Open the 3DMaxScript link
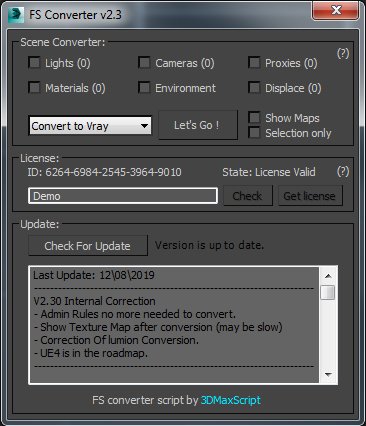366x426 pixels. point(230,400)
